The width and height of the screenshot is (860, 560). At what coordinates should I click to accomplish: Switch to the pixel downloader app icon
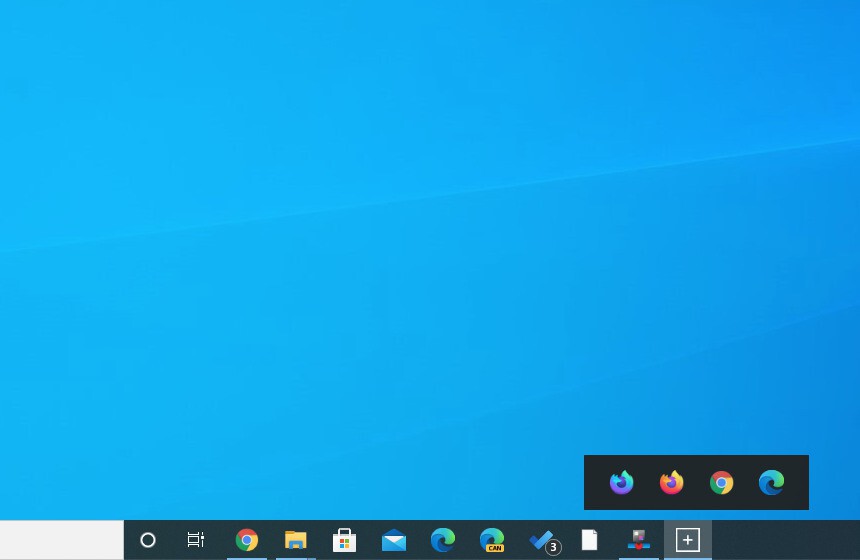click(638, 540)
